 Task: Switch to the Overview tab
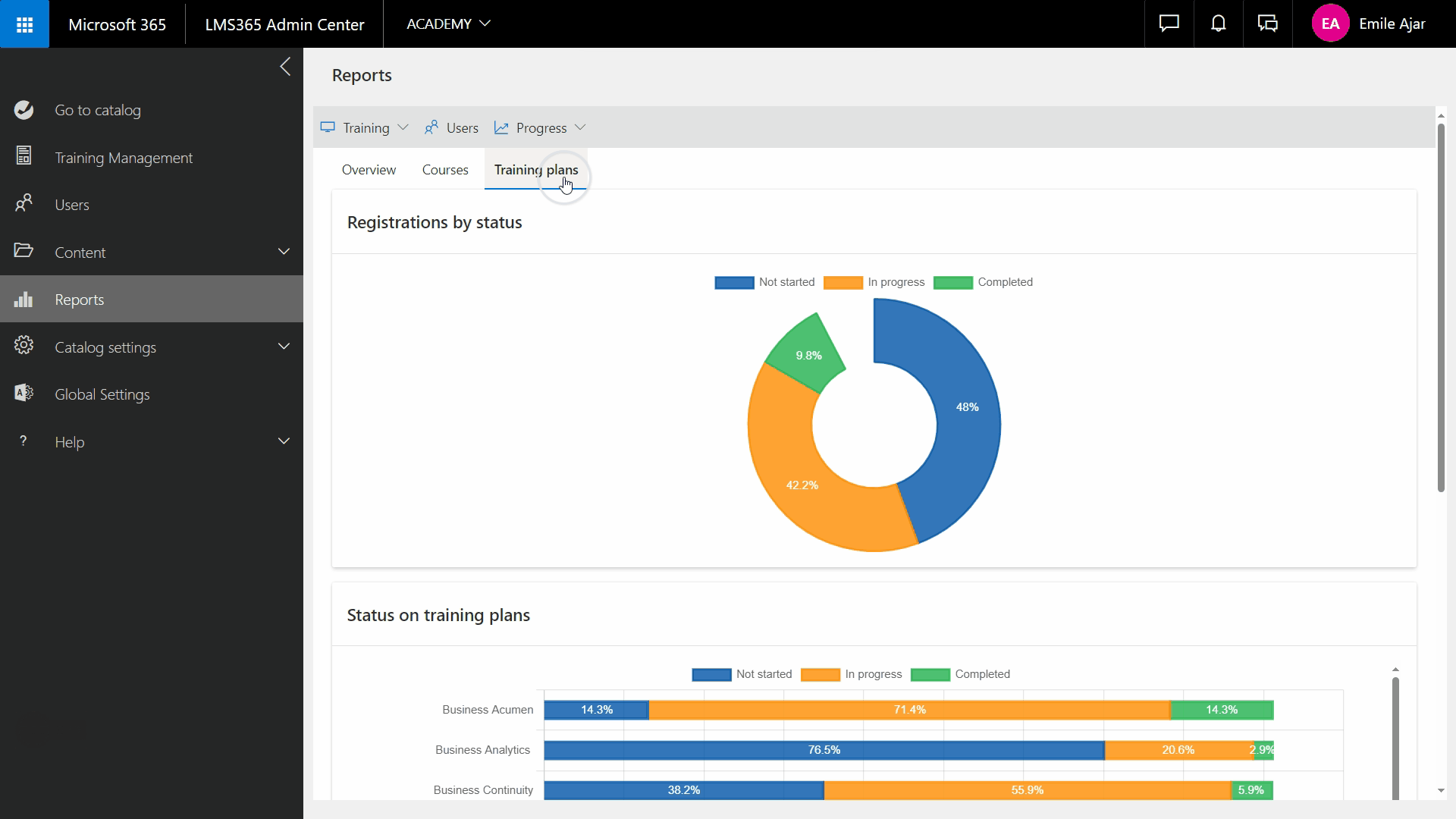click(x=369, y=170)
